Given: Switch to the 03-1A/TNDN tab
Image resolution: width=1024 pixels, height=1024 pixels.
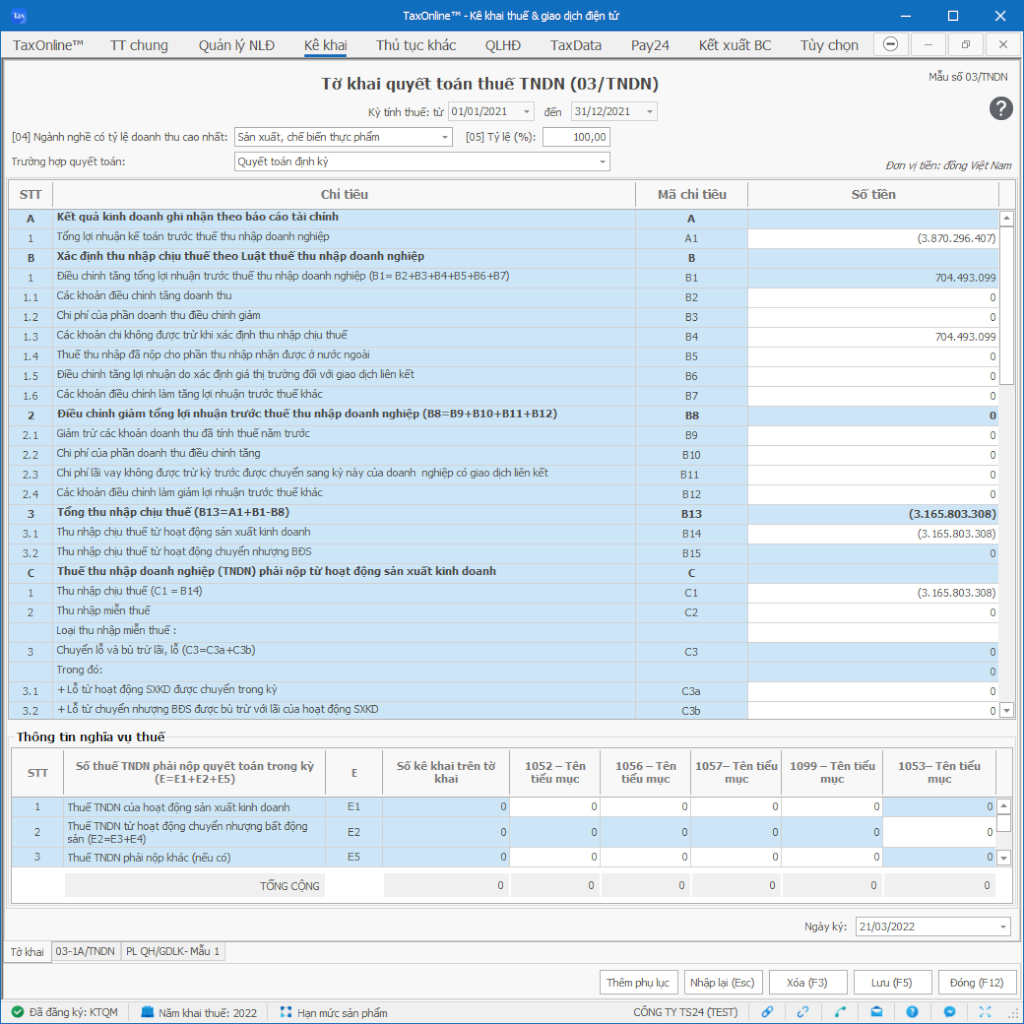Looking at the screenshot, I should (85, 951).
